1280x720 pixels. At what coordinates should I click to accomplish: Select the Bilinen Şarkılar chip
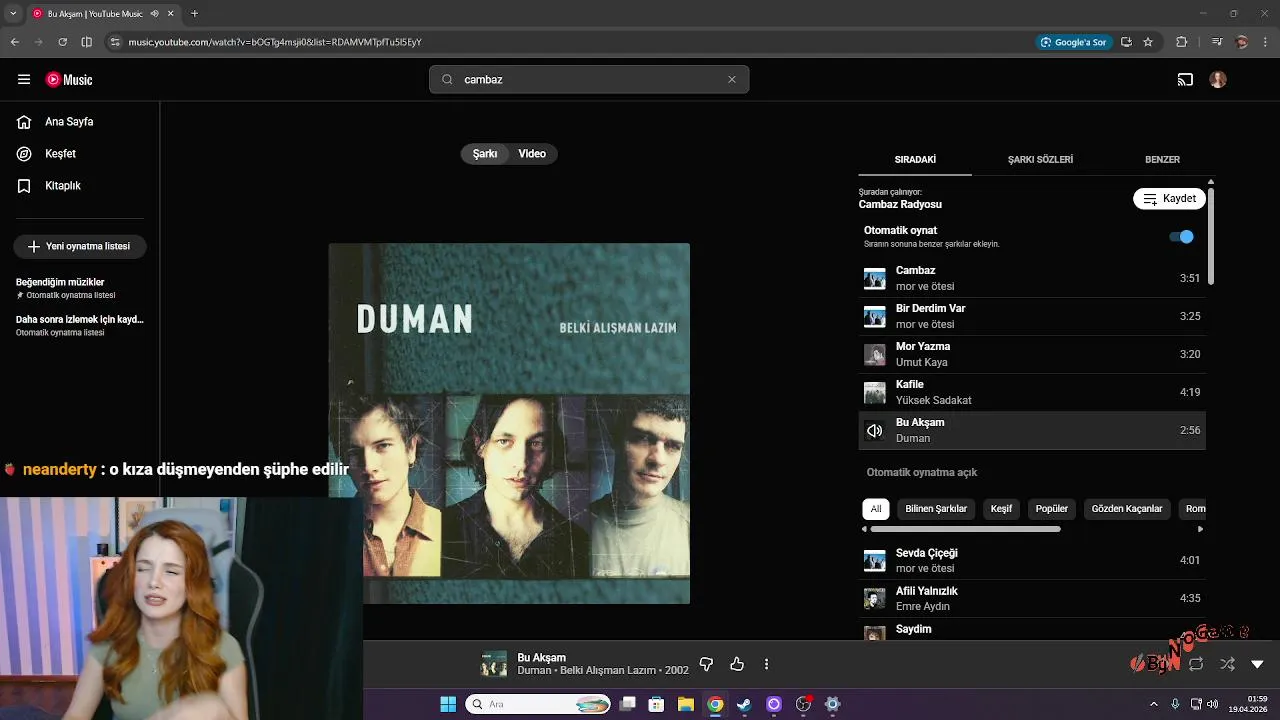pyautogui.click(x=936, y=509)
